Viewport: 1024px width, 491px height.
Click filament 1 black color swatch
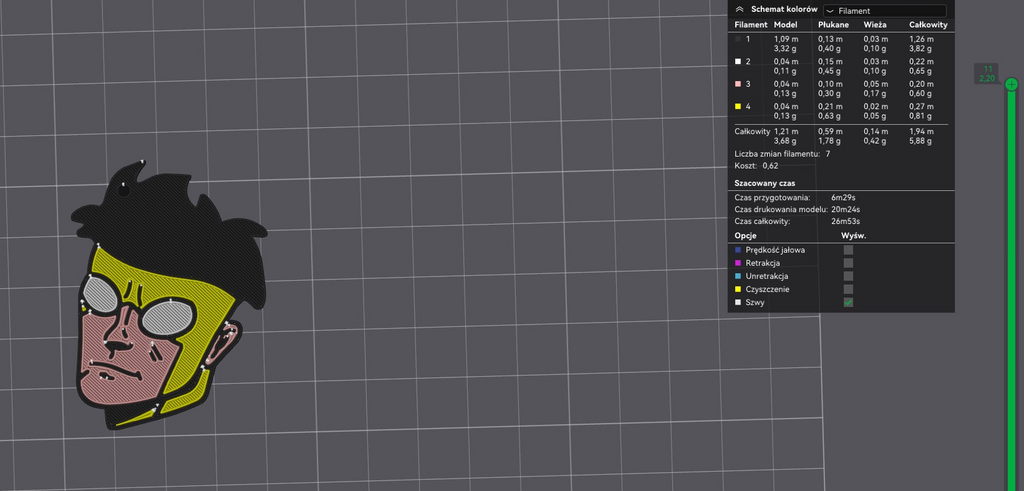738,39
